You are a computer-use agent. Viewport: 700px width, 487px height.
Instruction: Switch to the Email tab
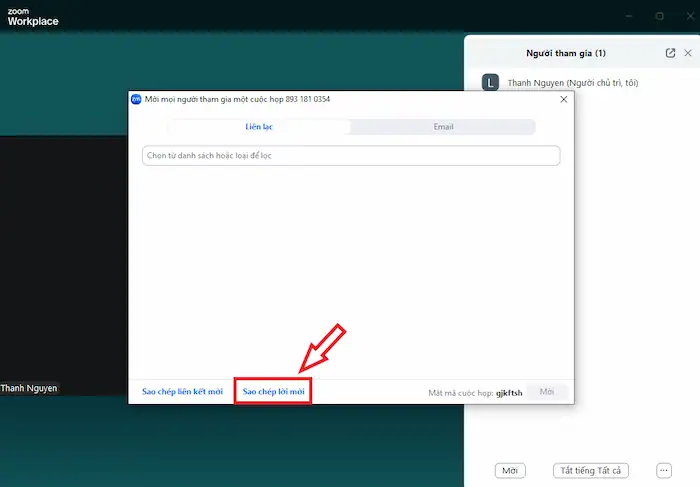click(x=443, y=127)
